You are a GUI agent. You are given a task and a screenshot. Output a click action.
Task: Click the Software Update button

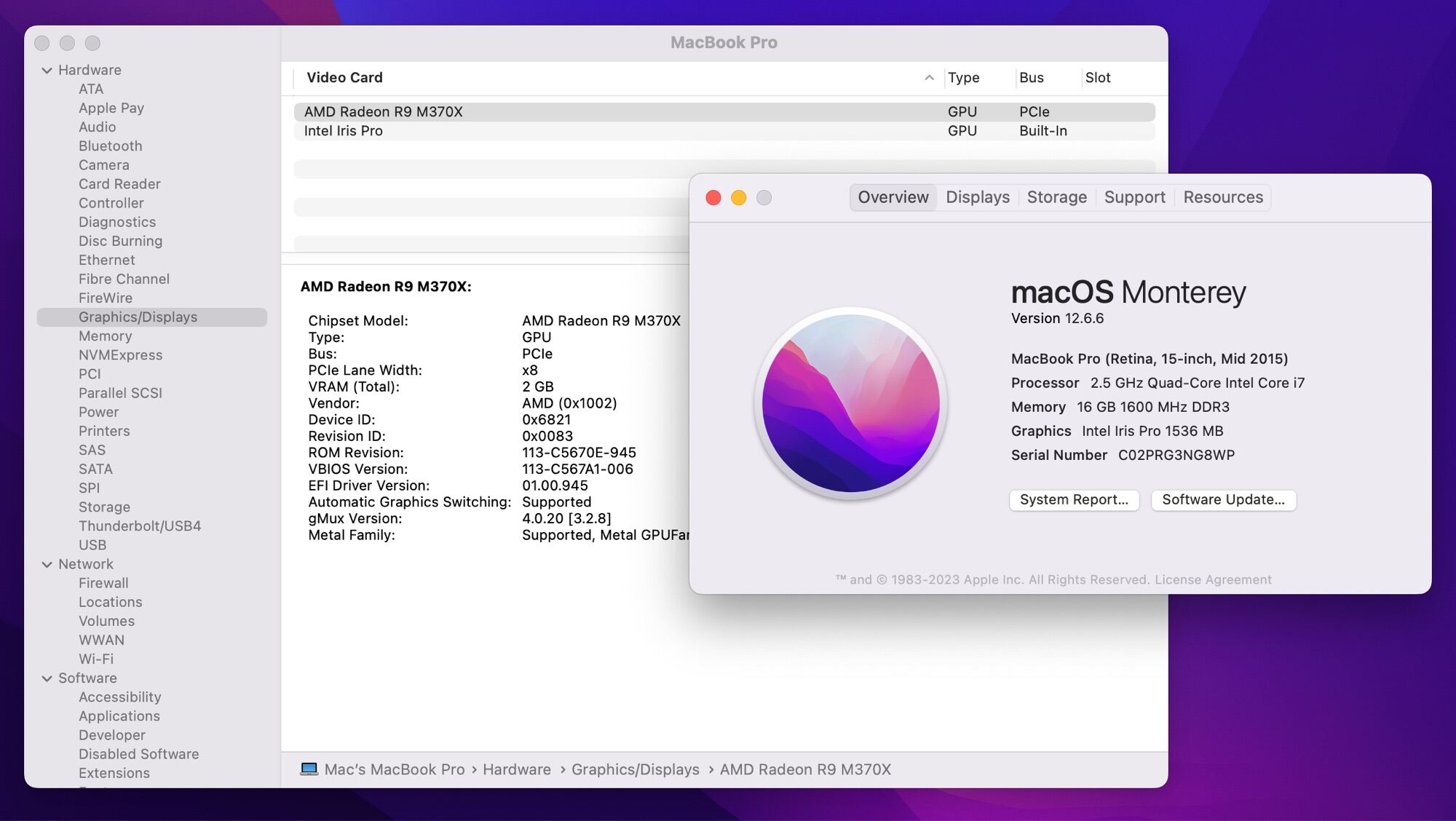click(x=1223, y=500)
